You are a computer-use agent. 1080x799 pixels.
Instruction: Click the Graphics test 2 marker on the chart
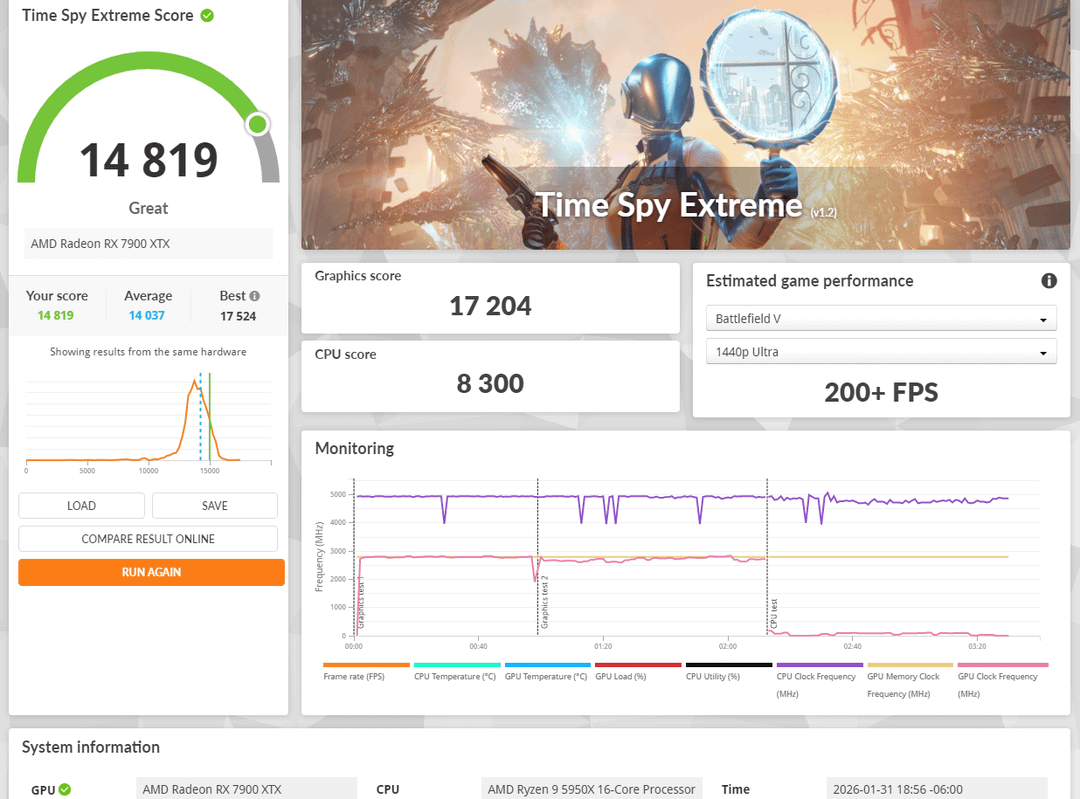pyautogui.click(x=544, y=602)
